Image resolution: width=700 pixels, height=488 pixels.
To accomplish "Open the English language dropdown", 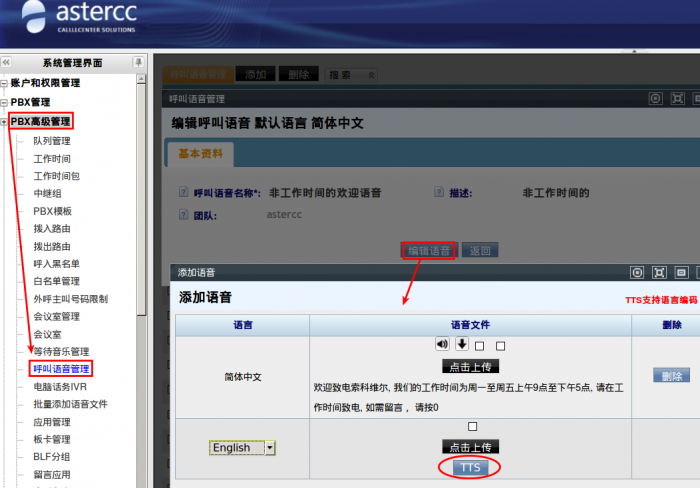I will [x=269, y=448].
